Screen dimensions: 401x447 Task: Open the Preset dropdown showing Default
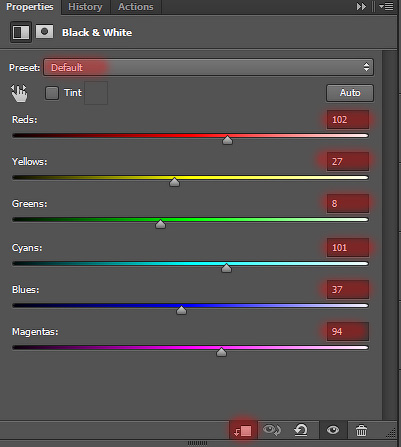(208, 67)
